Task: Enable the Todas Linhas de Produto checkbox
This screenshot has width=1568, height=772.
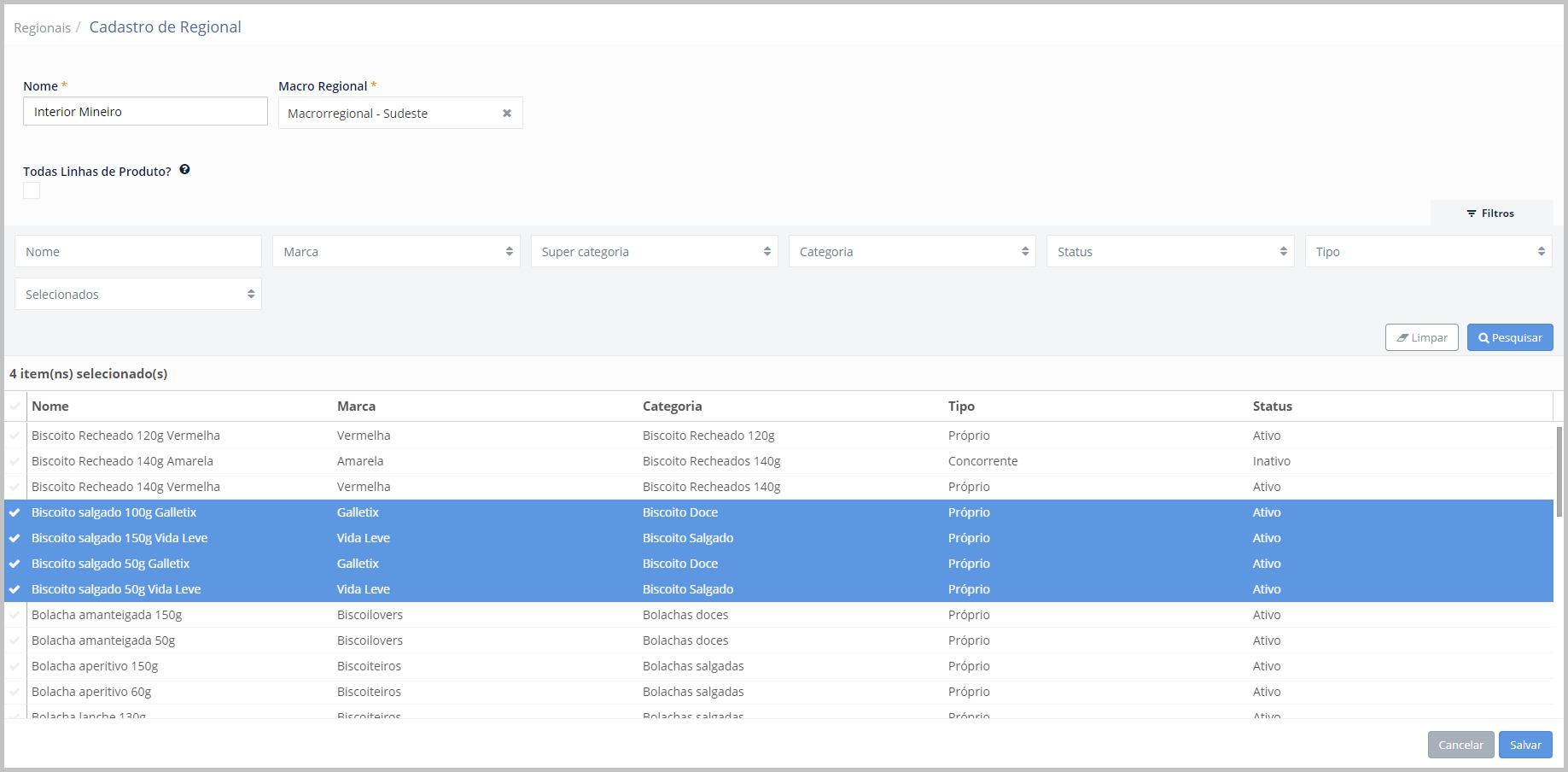Action: coord(32,190)
